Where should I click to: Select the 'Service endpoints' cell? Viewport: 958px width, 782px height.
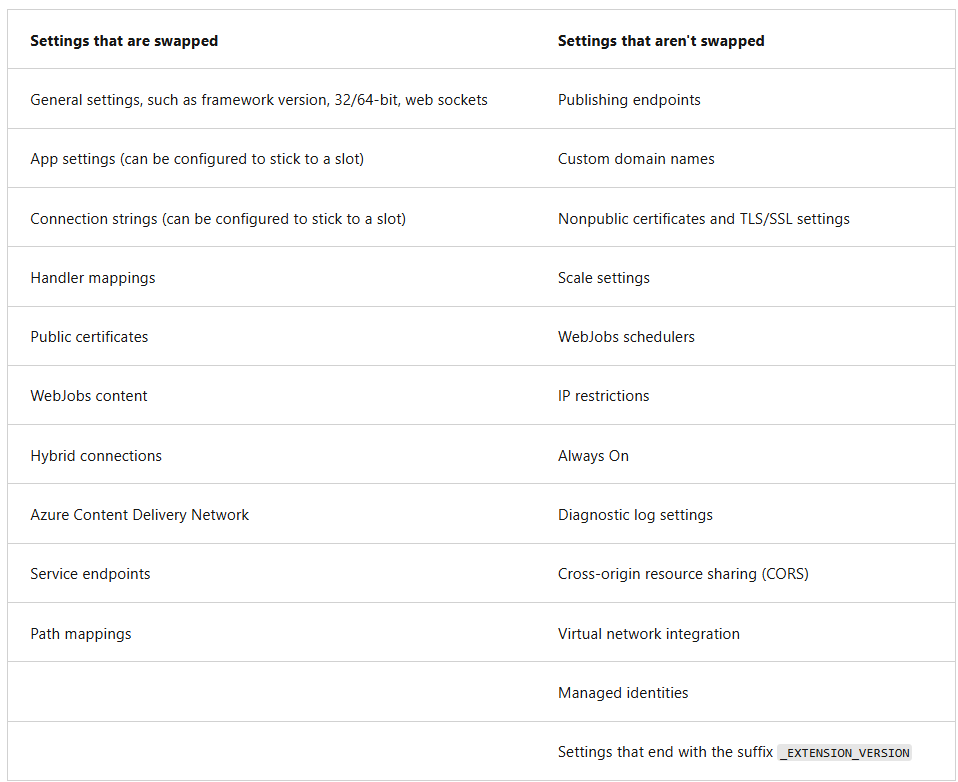(90, 574)
